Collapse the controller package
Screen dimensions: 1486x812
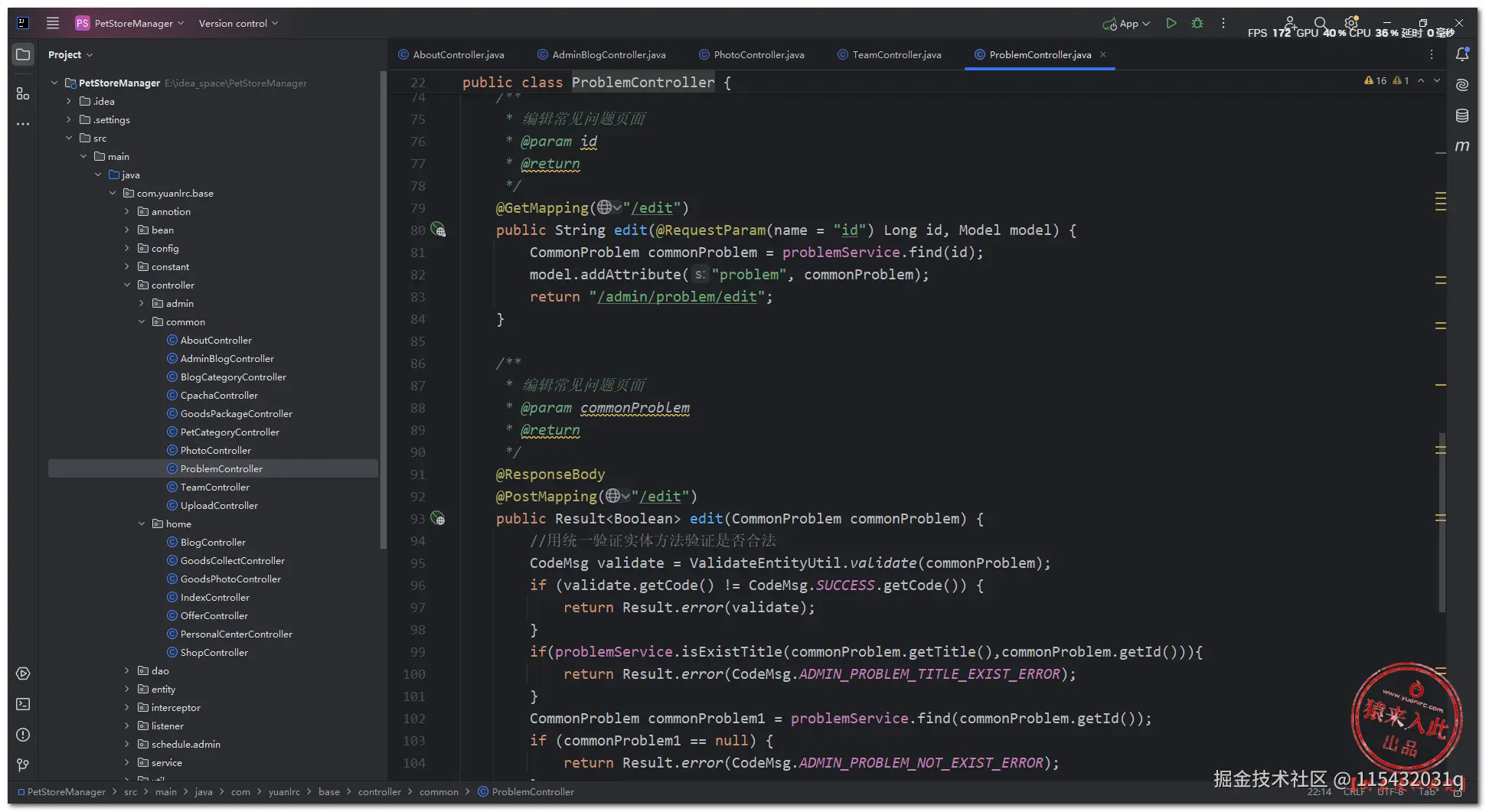coord(127,285)
